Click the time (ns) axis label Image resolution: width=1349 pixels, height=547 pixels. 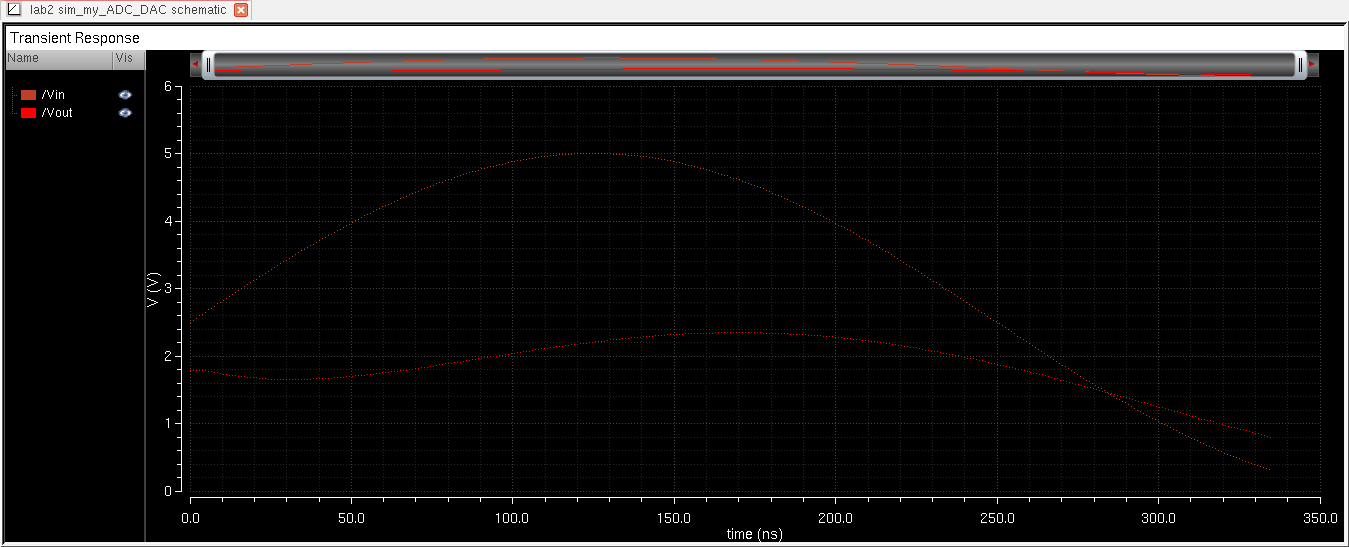[755, 534]
